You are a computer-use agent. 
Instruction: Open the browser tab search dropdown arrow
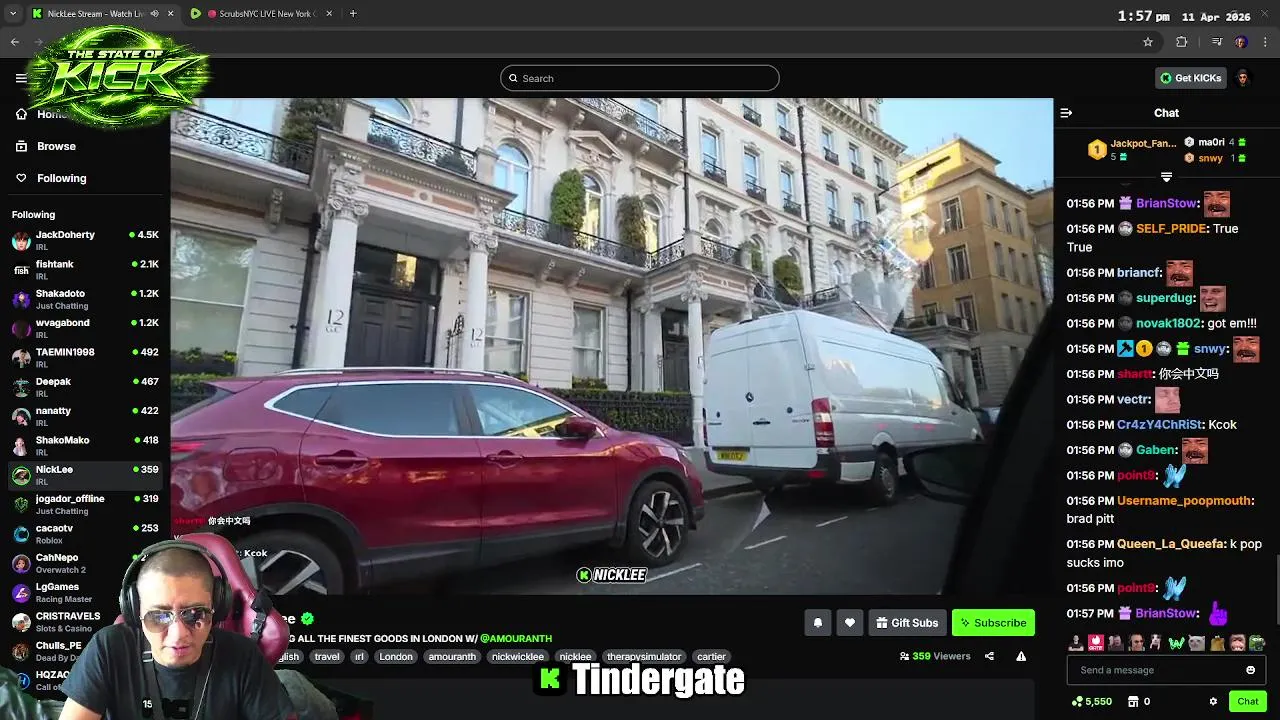point(13,14)
